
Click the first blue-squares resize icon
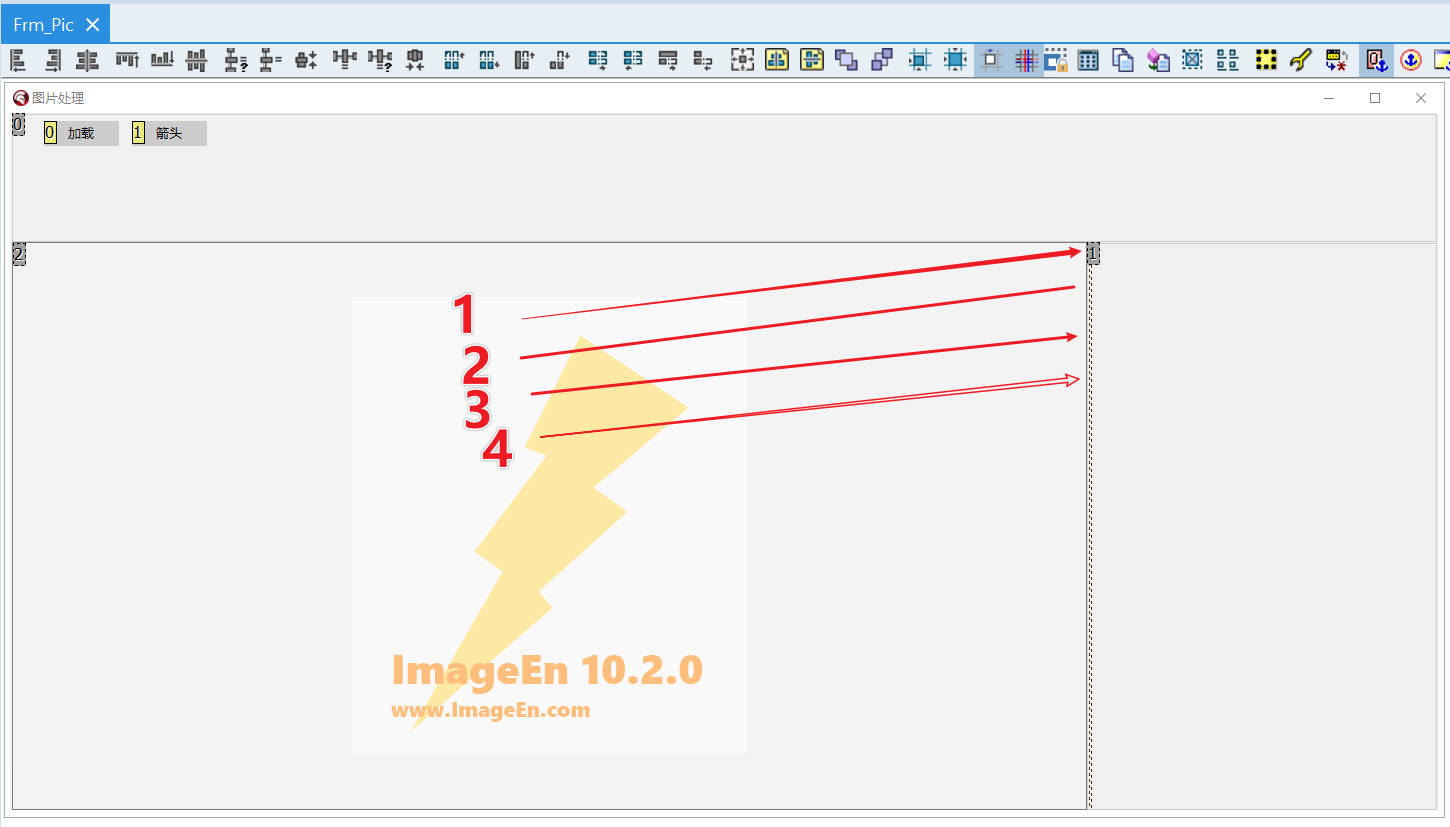tap(454, 61)
